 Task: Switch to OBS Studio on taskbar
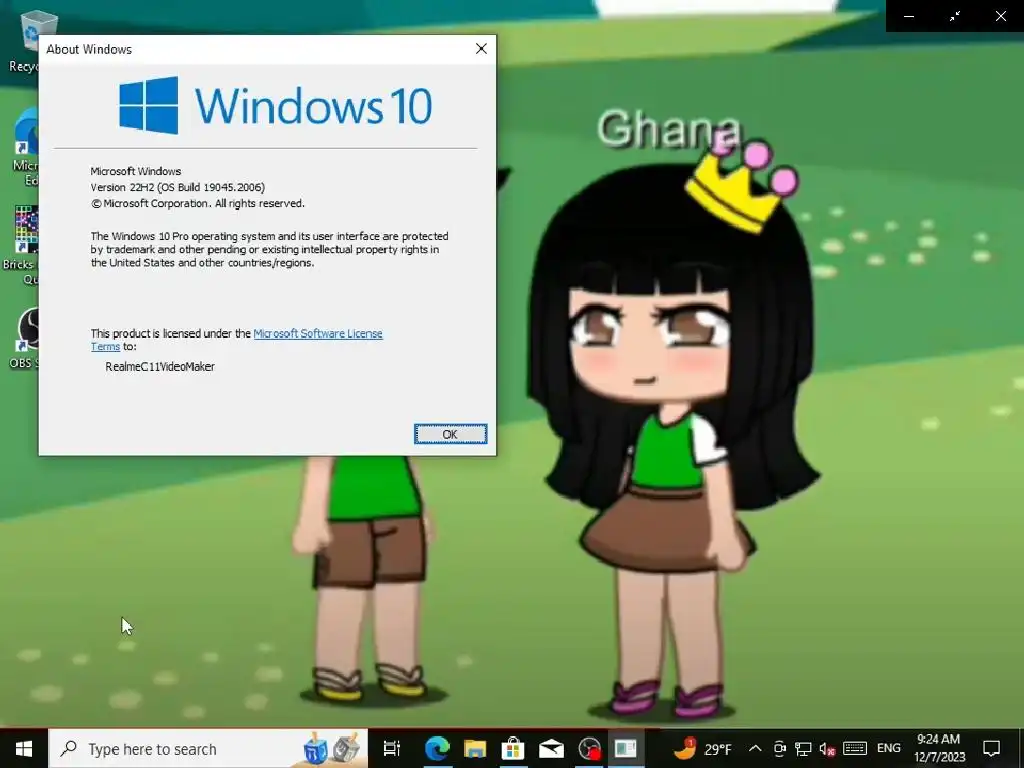coord(589,748)
